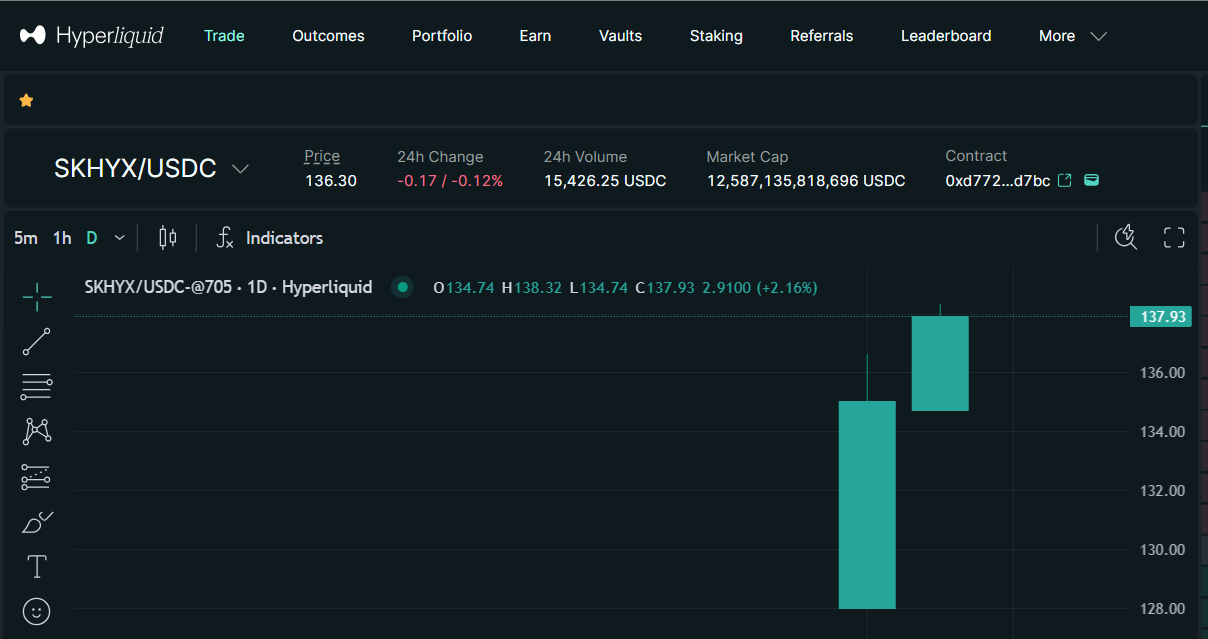Image resolution: width=1208 pixels, height=639 pixels.
Task: Open the contract in explorer link icon
Action: (1065, 180)
